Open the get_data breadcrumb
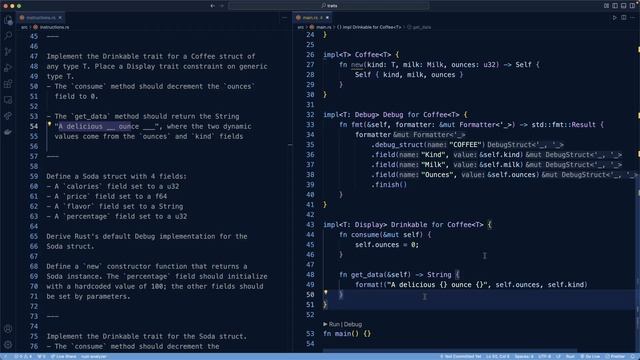Image resolution: width=640 pixels, height=360 pixels. 419,27
